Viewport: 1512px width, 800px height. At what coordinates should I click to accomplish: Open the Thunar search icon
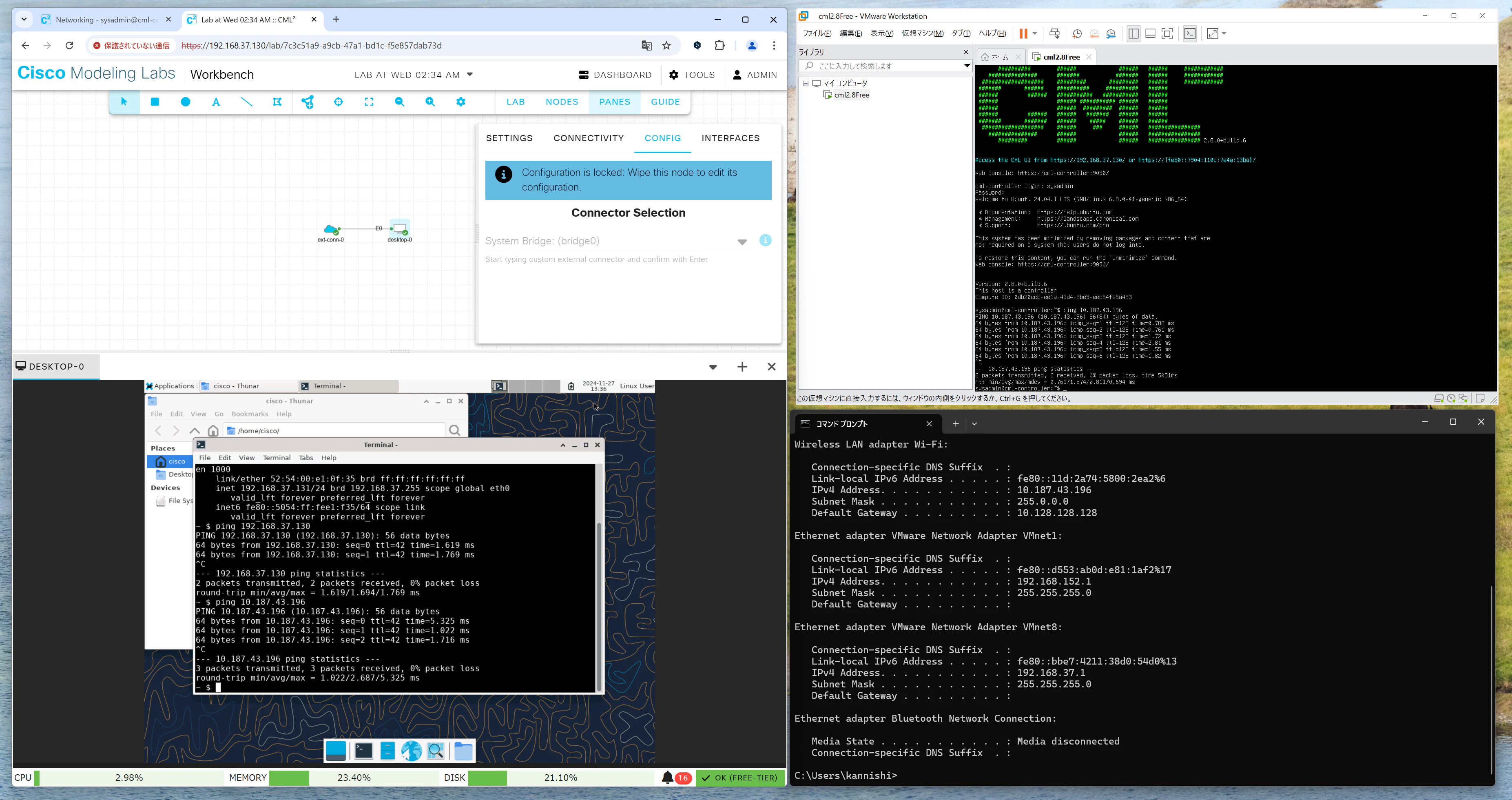[454, 431]
